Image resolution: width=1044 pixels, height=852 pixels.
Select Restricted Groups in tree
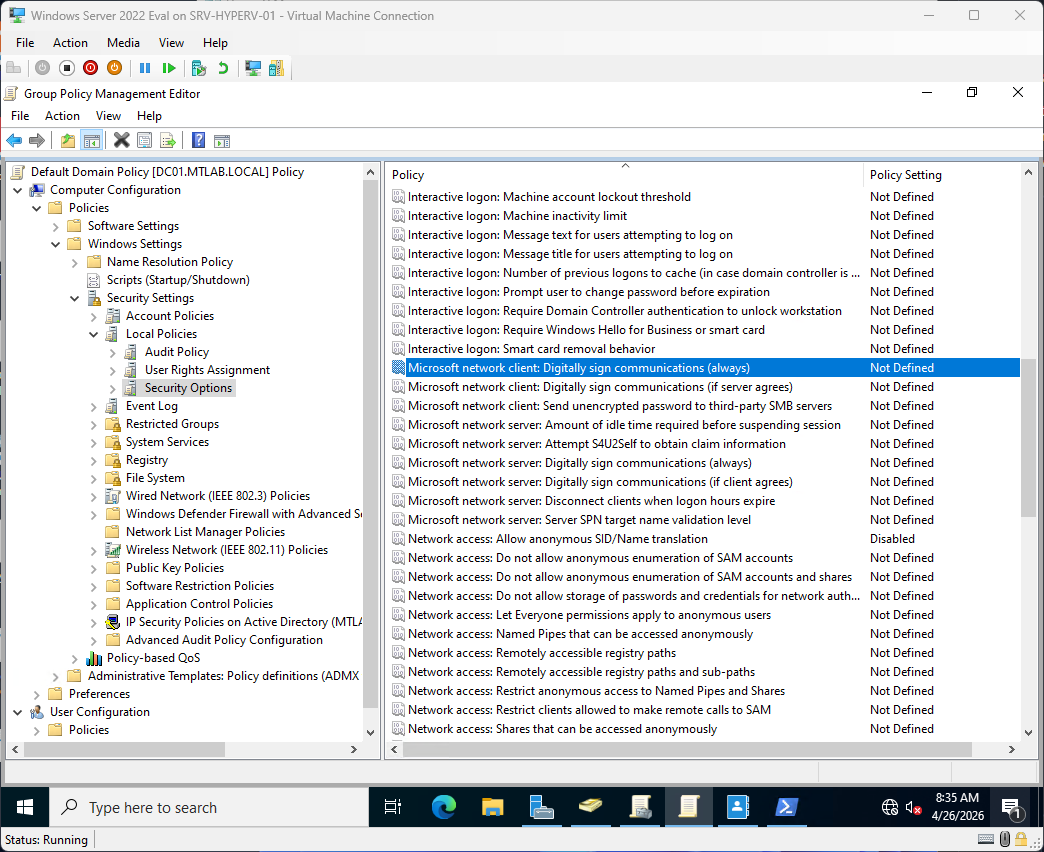172,424
